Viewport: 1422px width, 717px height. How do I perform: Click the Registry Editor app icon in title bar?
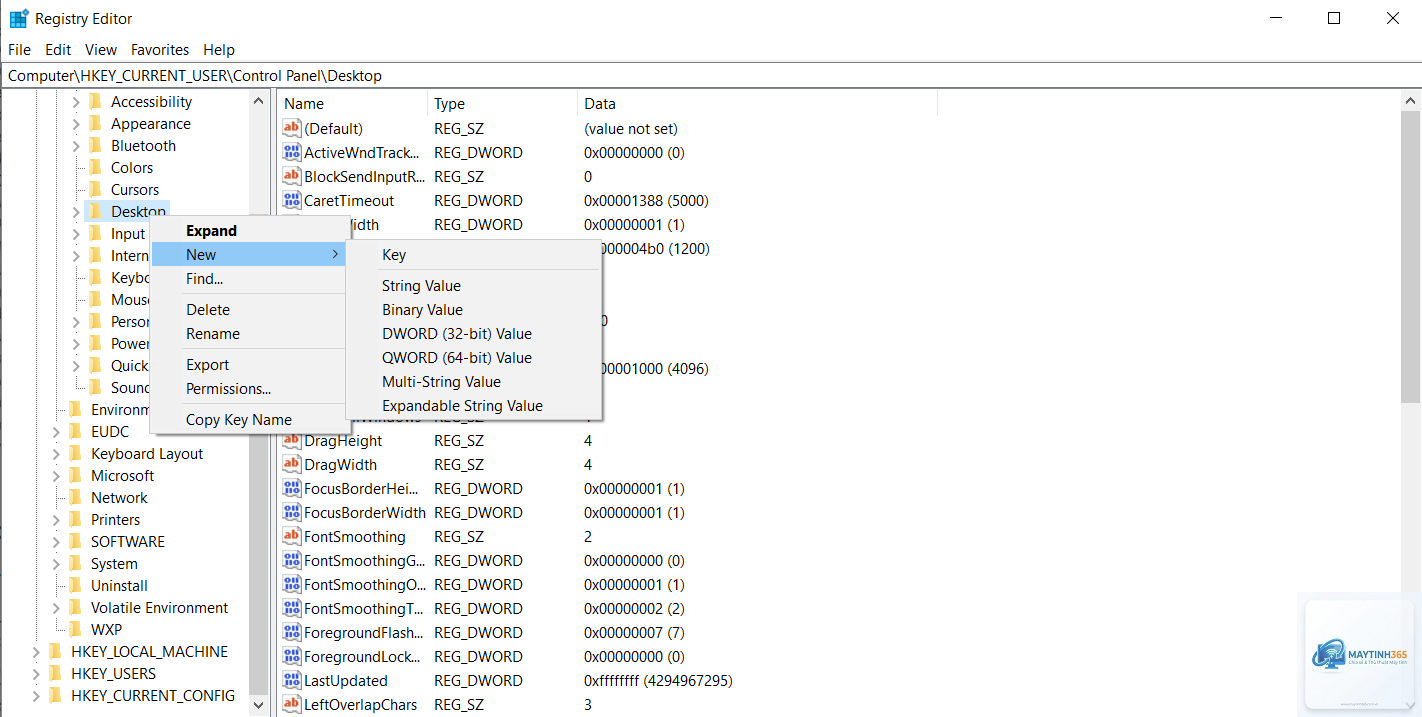pos(18,18)
